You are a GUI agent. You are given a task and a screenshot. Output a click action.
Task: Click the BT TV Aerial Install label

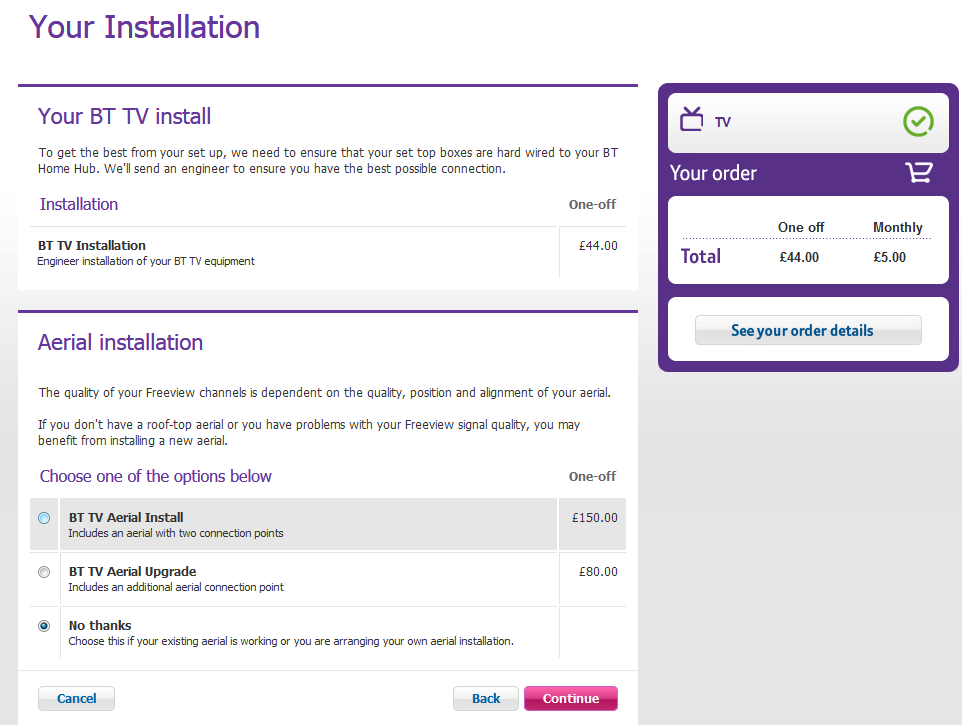point(126,518)
